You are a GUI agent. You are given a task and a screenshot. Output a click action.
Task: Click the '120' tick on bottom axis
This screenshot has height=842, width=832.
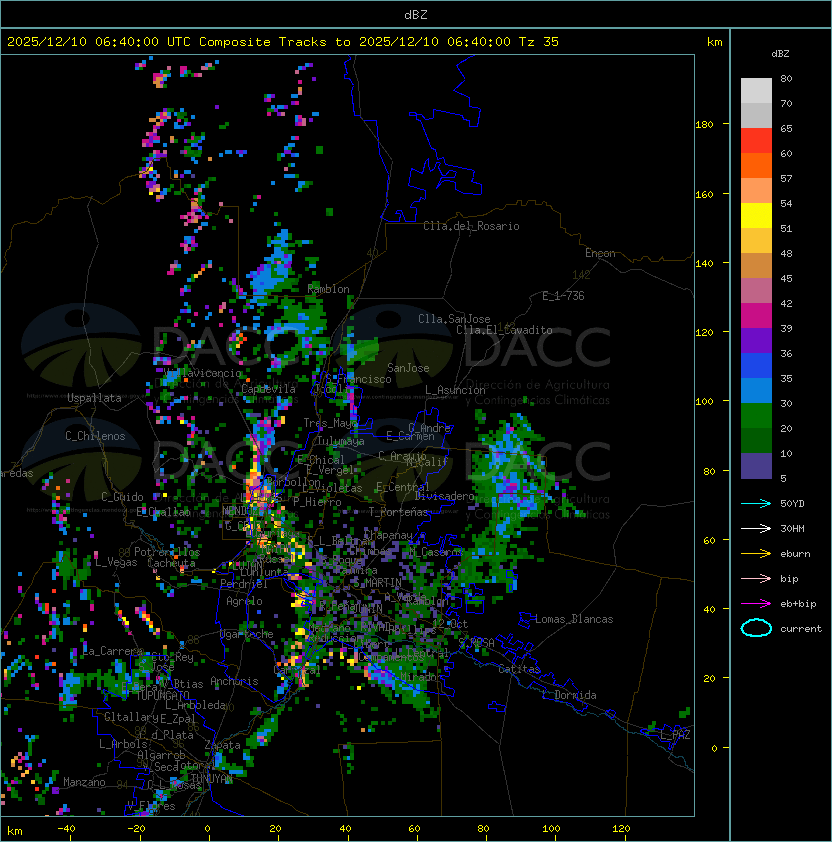click(x=621, y=829)
